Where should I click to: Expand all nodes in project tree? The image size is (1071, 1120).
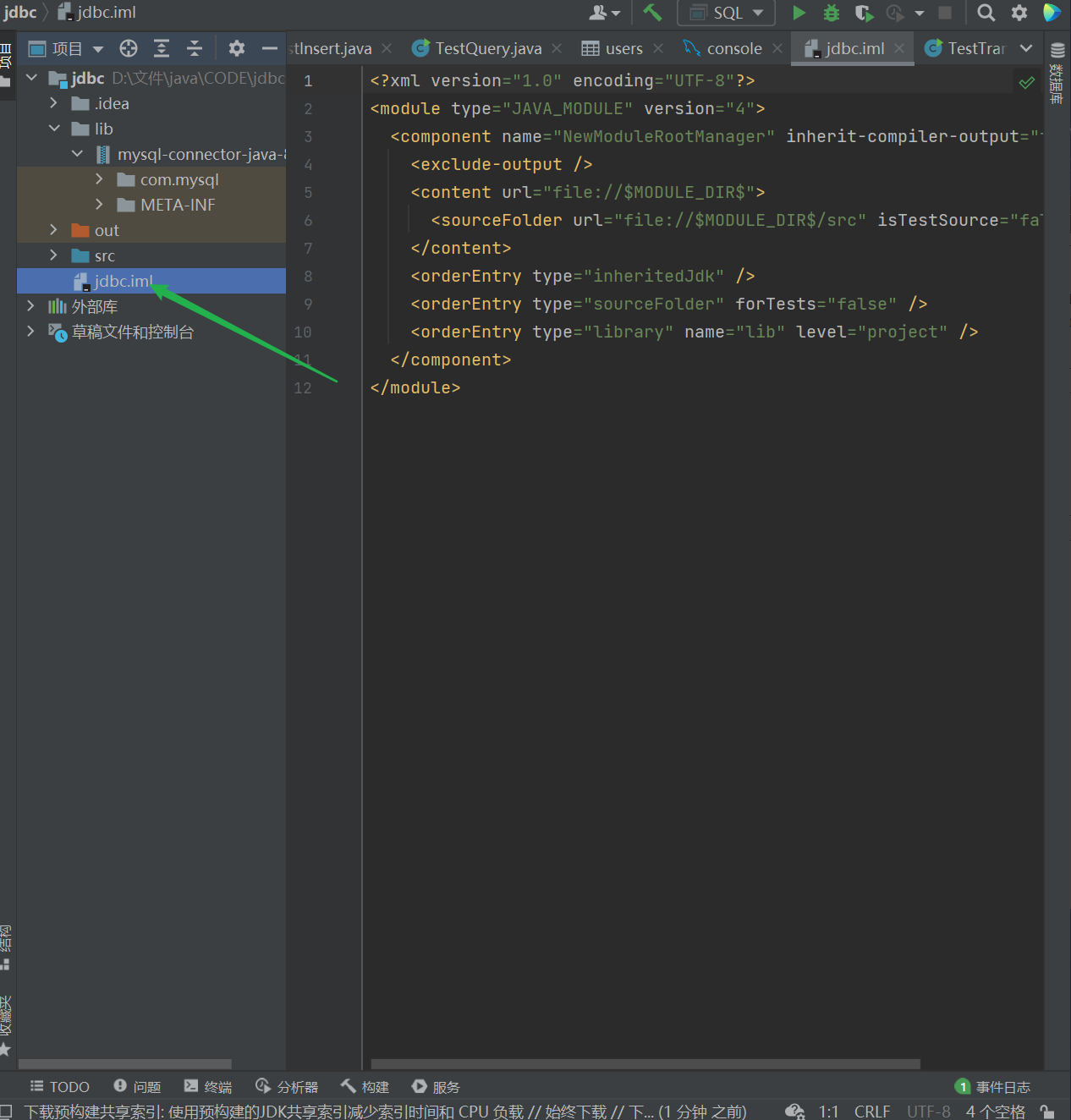162,48
